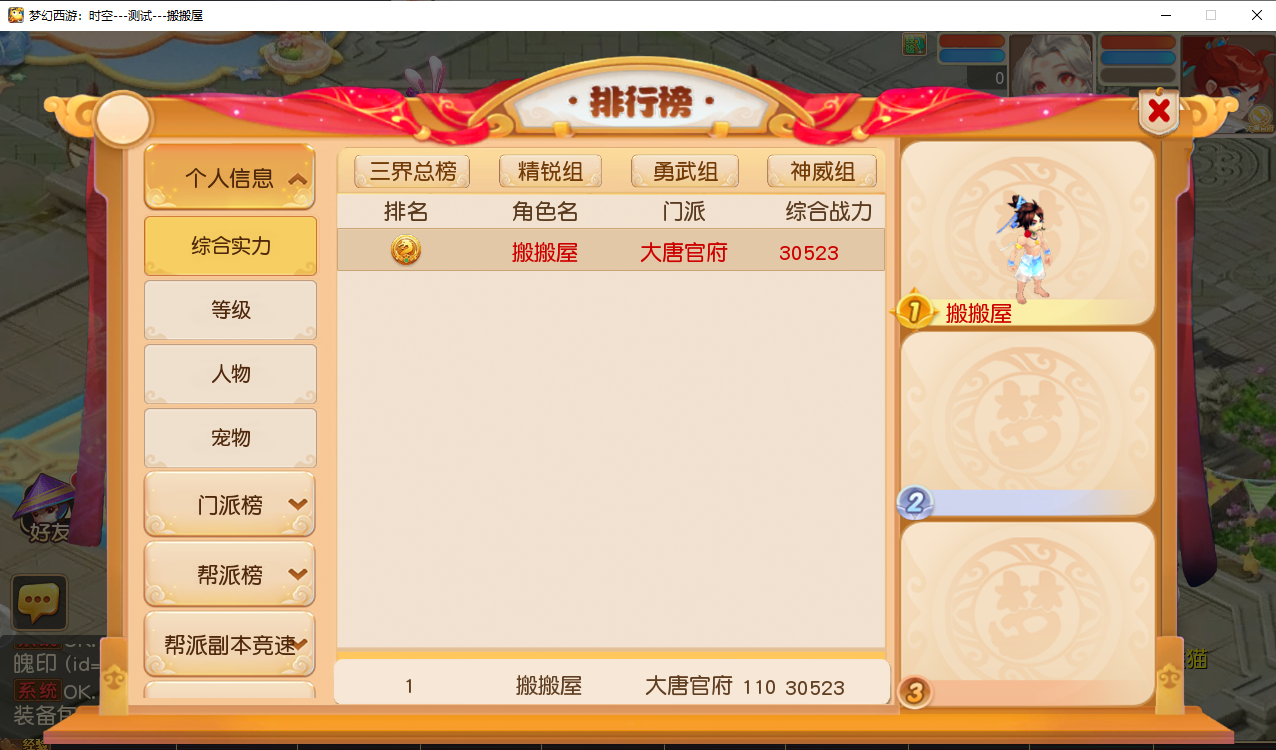Image resolution: width=1276 pixels, height=750 pixels.
Task: Show the 宠物 ranking list
Action: coord(230,438)
